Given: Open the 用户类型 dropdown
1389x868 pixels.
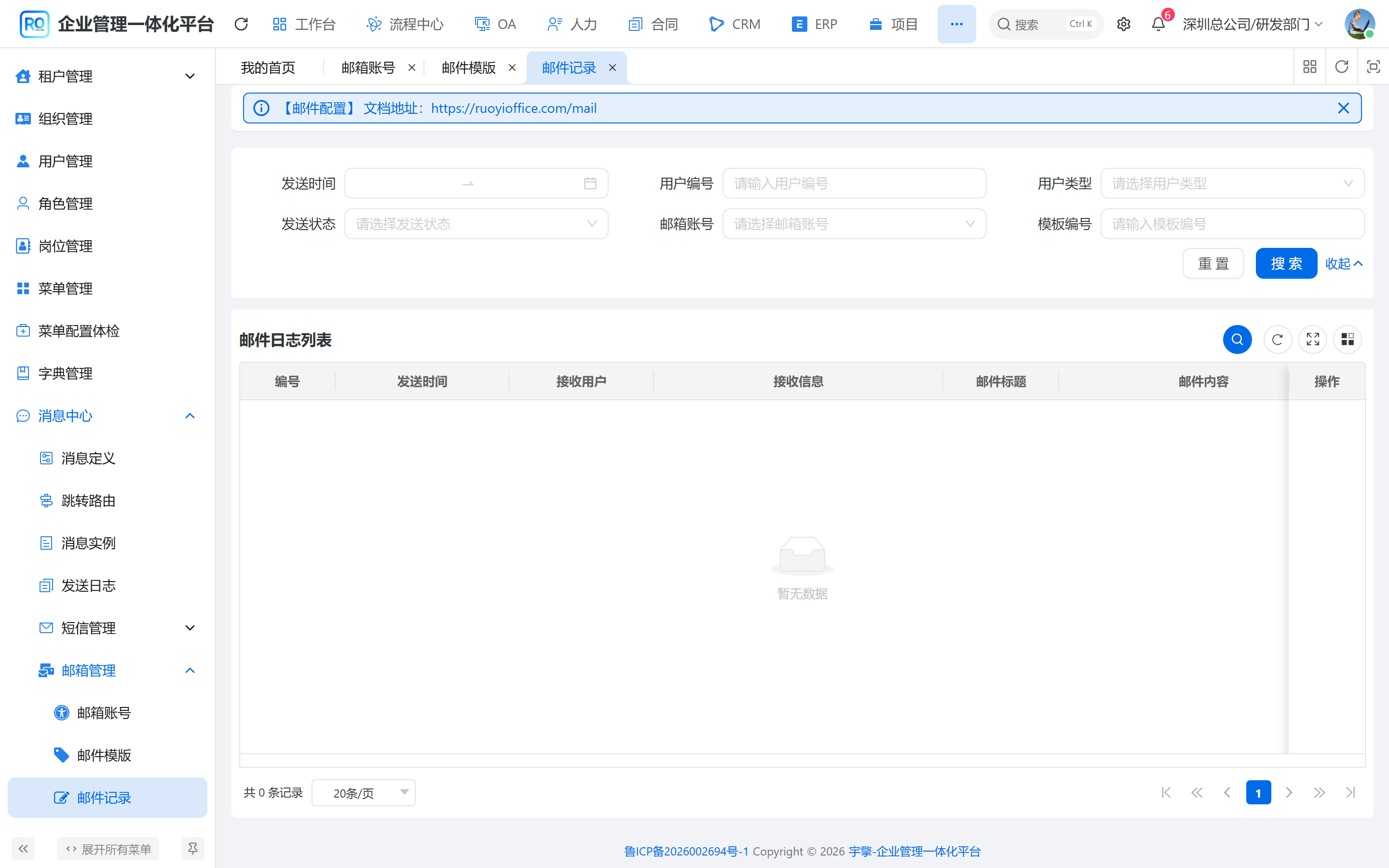Looking at the screenshot, I should (1232, 183).
